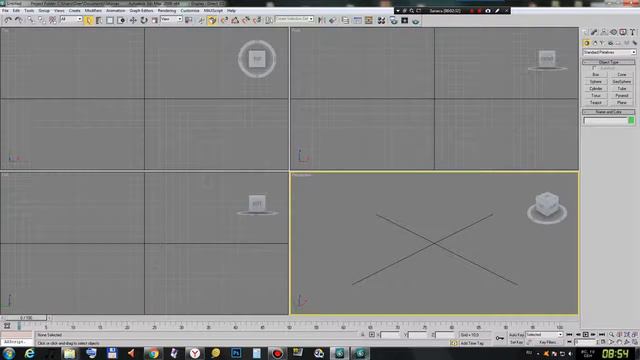Open the 'Selected' key target dropdown
640x360 pixels.
(544, 335)
